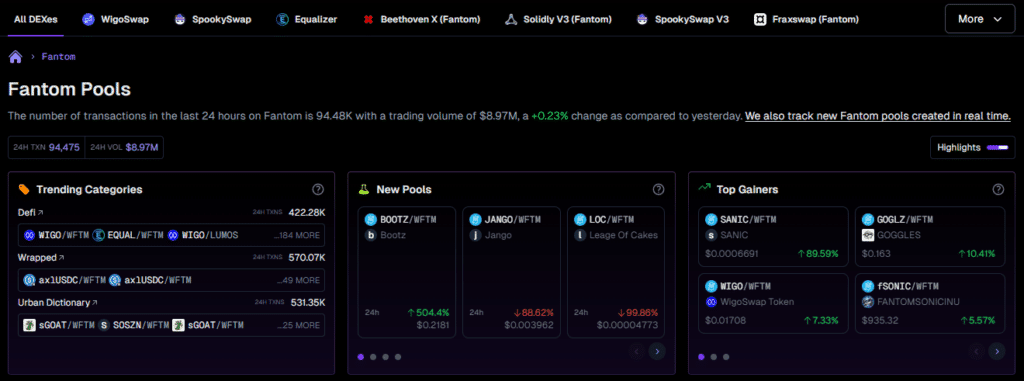Click the Defi external arrow icon
The image size is (1024, 381).
(x=40, y=212)
